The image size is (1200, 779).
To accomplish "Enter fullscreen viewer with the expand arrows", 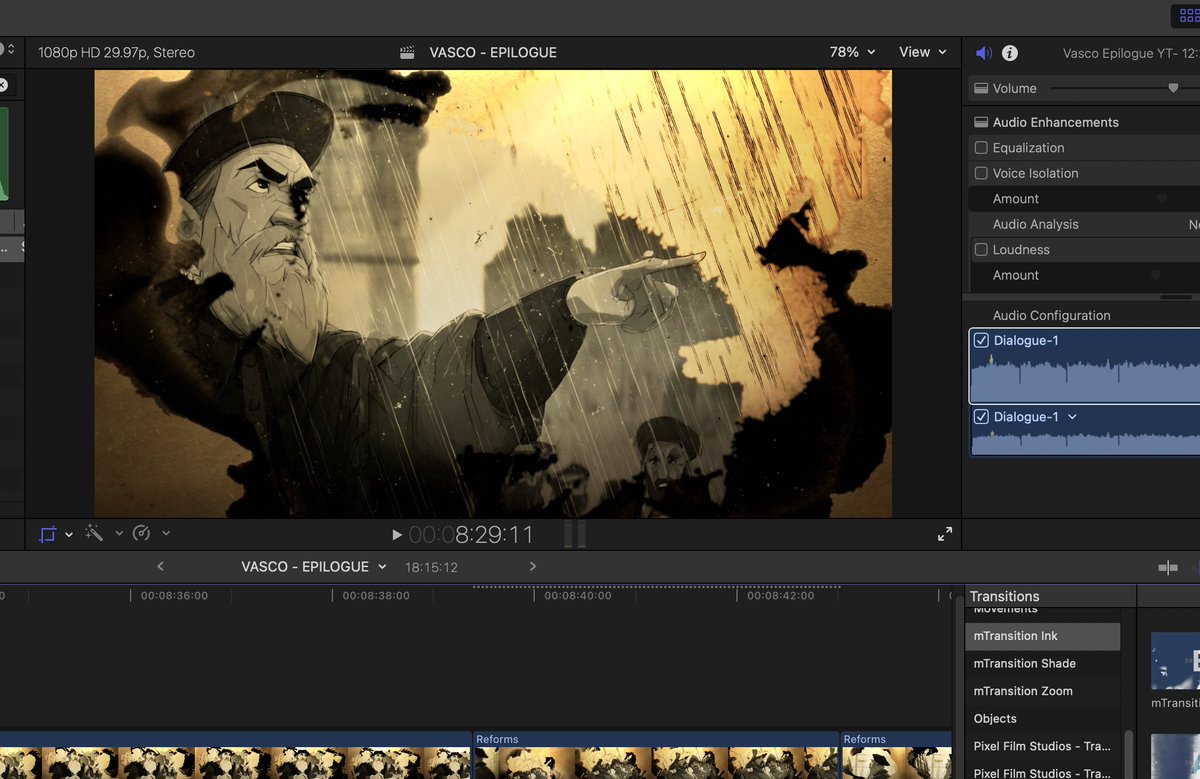I will [x=945, y=534].
